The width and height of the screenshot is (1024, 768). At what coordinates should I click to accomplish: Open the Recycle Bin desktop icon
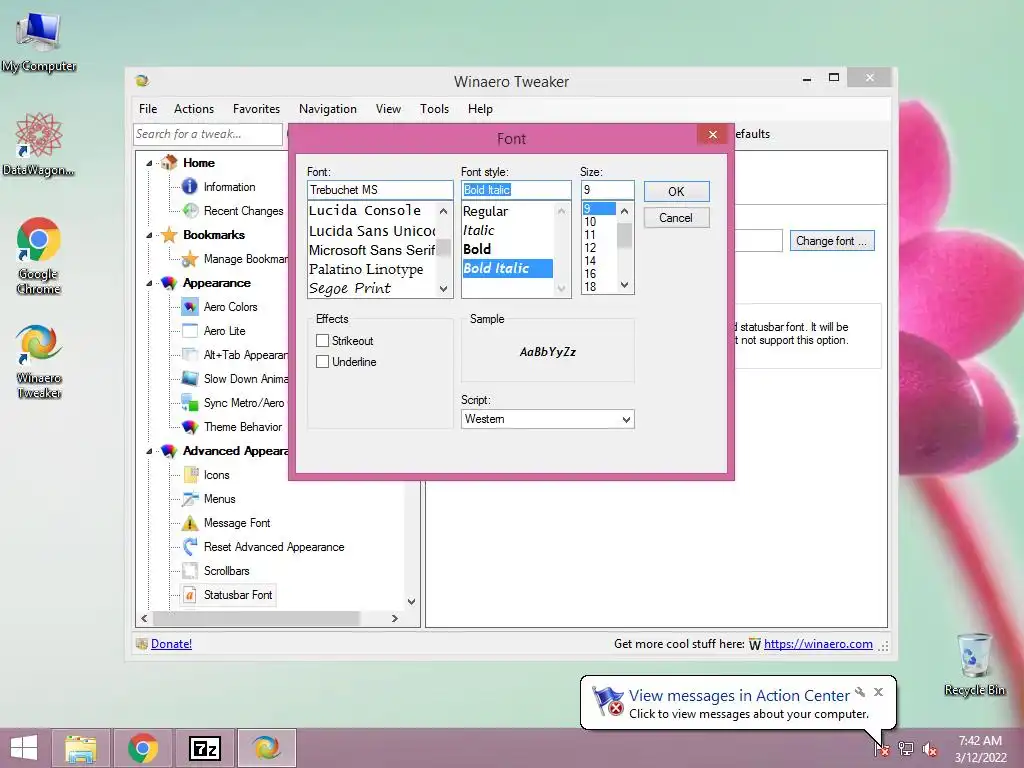click(x=974, y=663)
